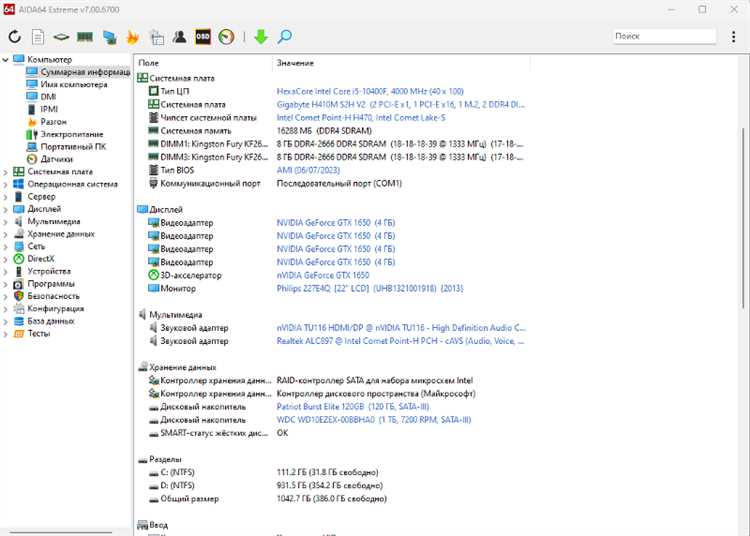This screenshot has width=750, height=536.
Task: Open the OSD panel toolbar icon
Action: [203, 37]
